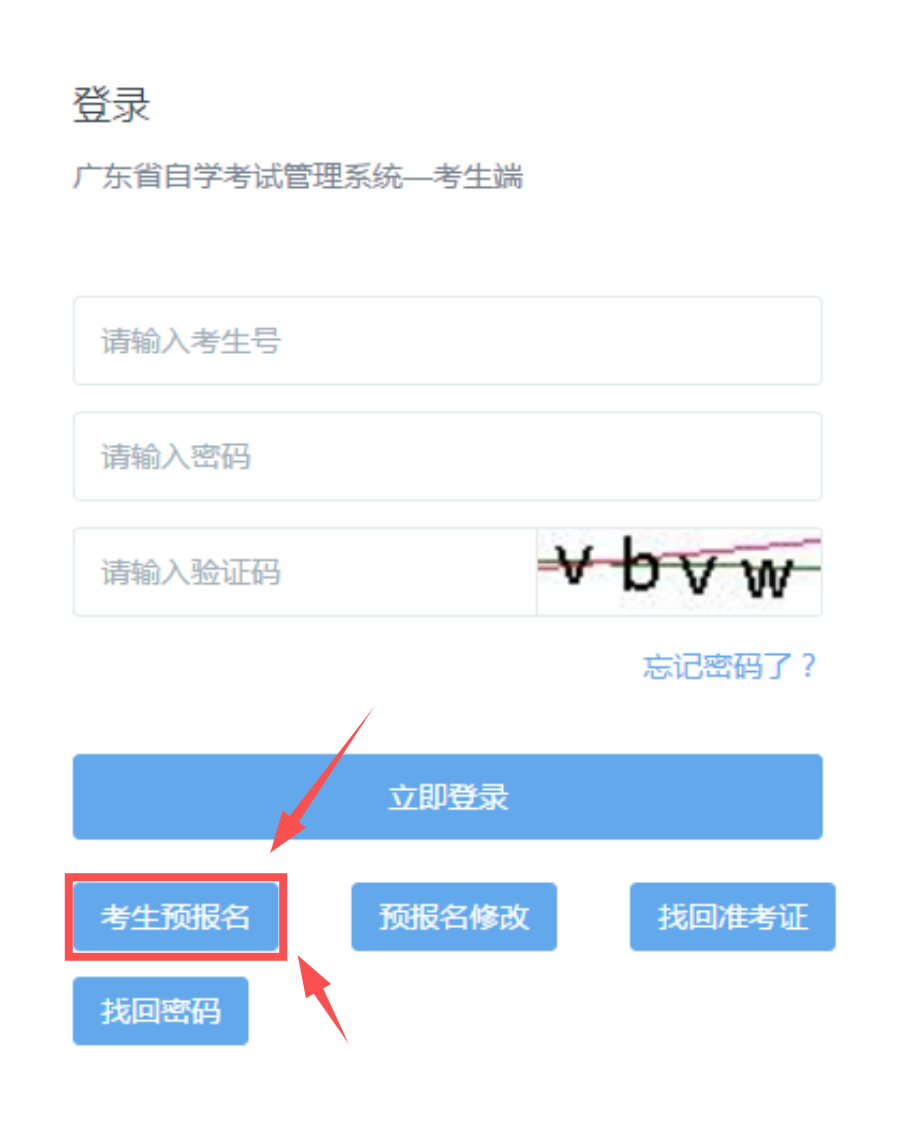Click the 请输入考生号 input field
The width and height of the screenshot is (900, 1146).
pyautogui.click(x=447, y=341)
